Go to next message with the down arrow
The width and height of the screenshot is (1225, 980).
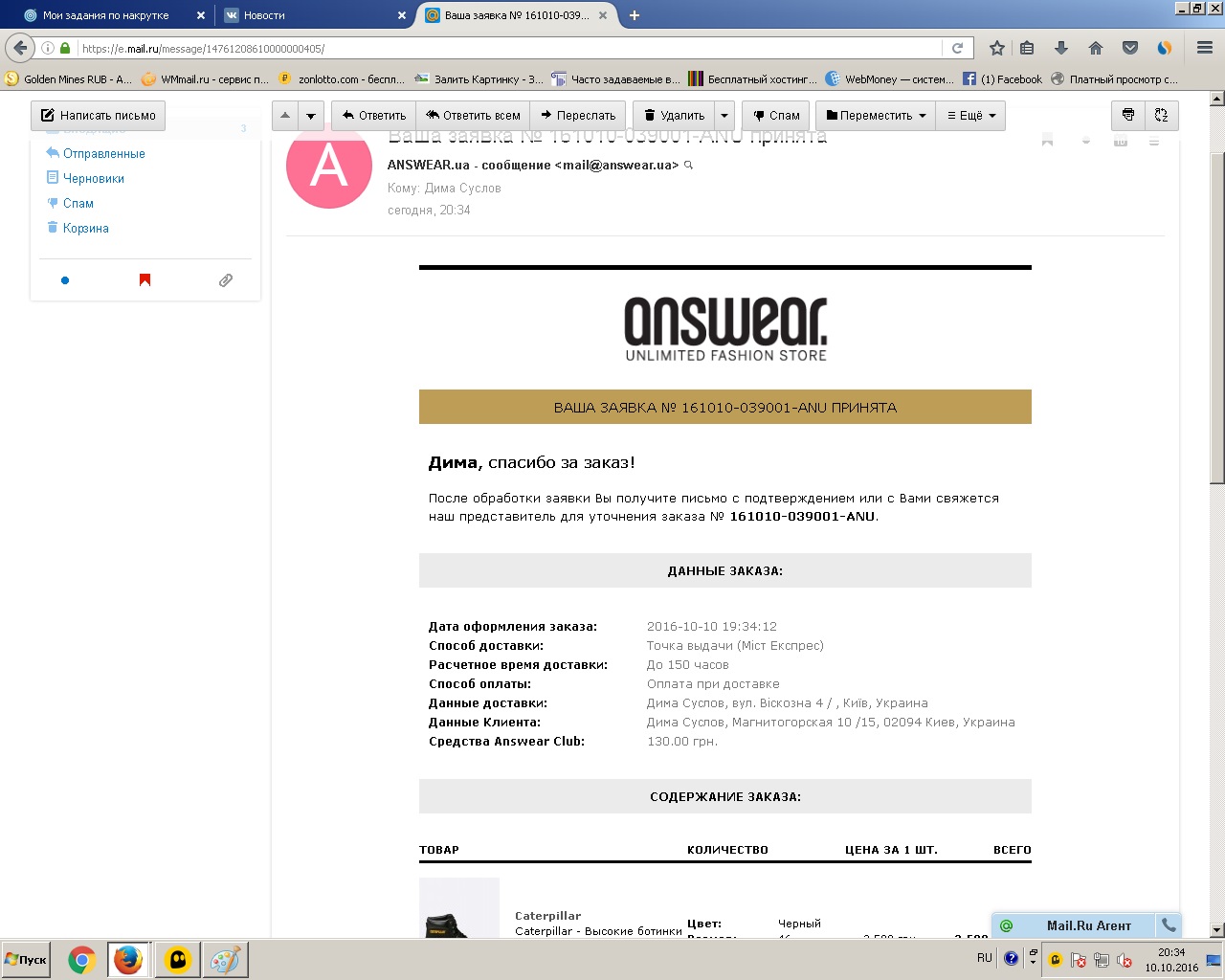click(x=311, y=115)
